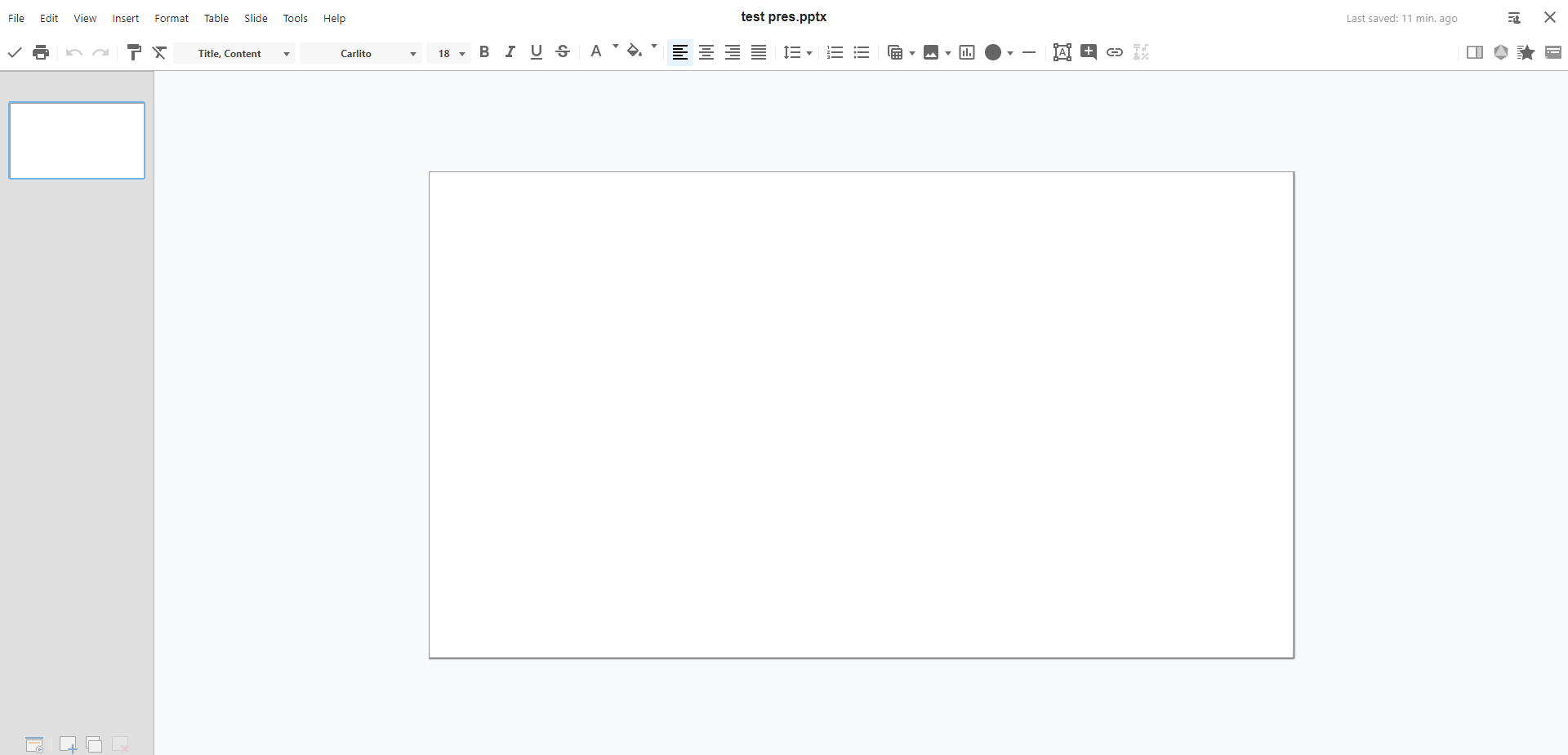This screenshot has width=1568, height=755.
Task: Expand the line spacing options
Action: point(808,52)
